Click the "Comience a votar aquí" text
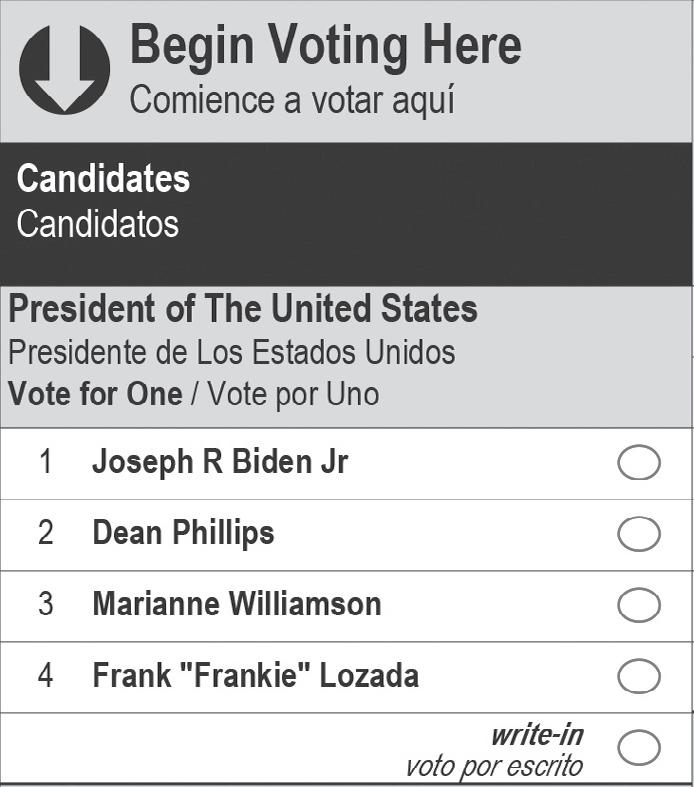694x787 pixels. point(292,100)
